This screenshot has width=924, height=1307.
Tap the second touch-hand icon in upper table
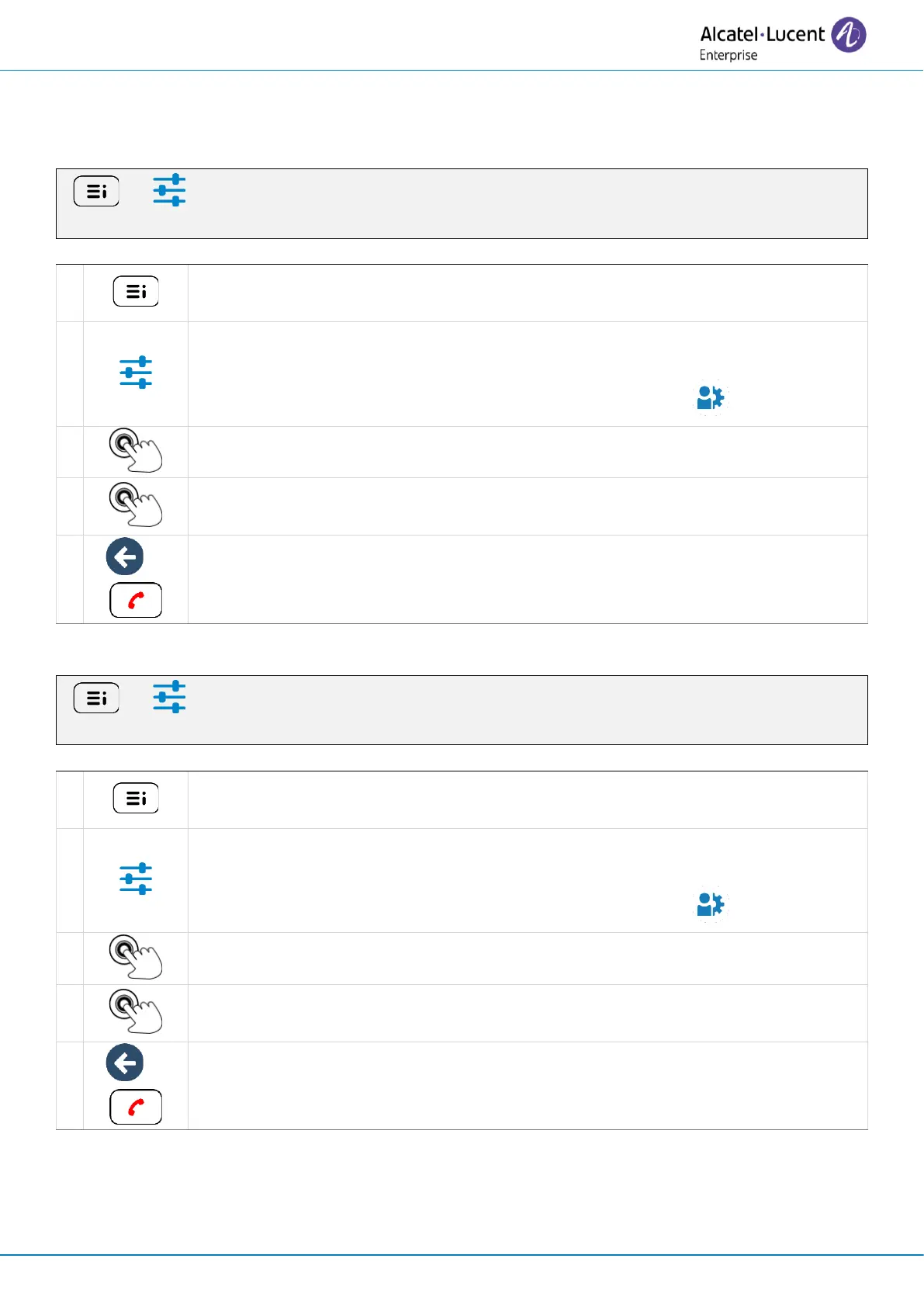[135, 504]
